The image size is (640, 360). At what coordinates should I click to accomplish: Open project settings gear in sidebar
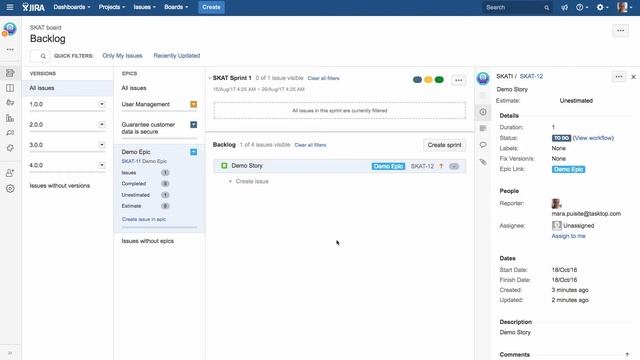tap(10, 189)
